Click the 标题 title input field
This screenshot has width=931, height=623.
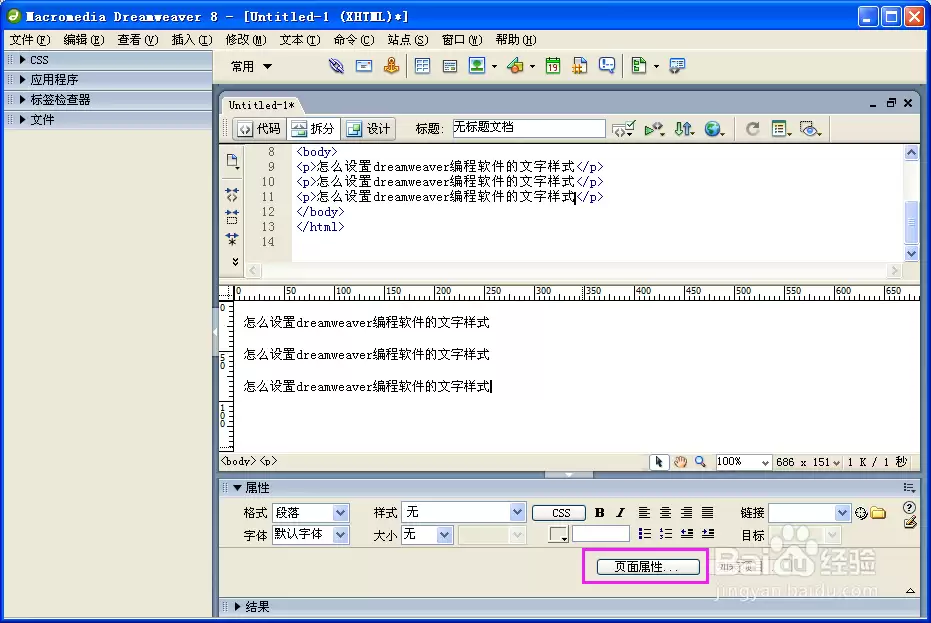point(529,128)
